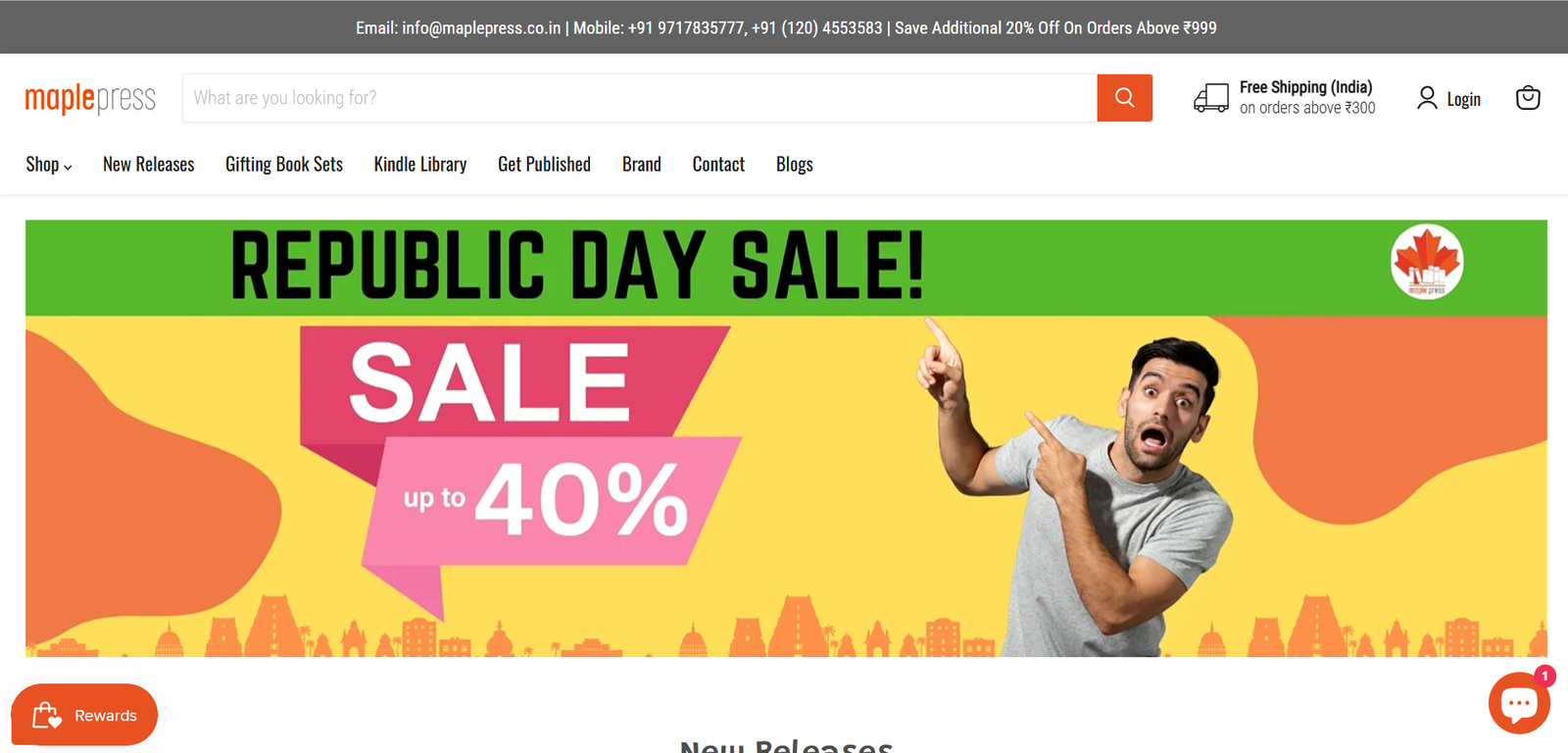The width and height of the screenshot is (1568, 753).
Task: Focus the 'What are you looking for?' search field
Action: (640, 98)
